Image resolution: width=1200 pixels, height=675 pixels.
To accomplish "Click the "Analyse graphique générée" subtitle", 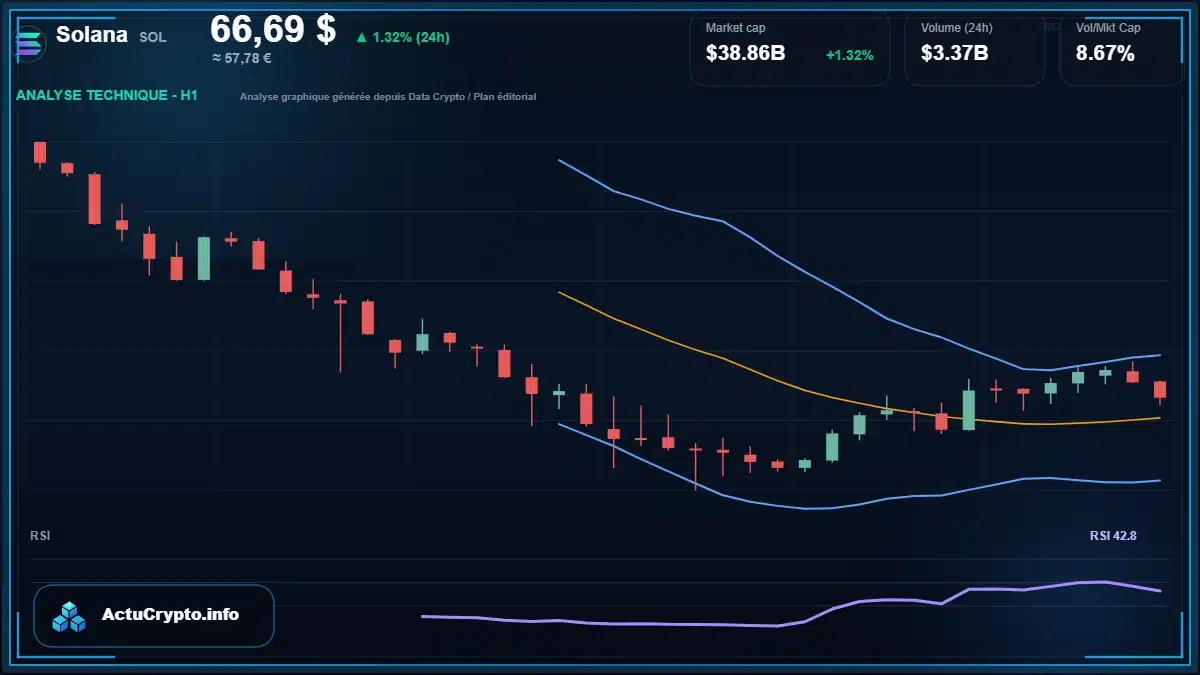I will pos(388,97).
